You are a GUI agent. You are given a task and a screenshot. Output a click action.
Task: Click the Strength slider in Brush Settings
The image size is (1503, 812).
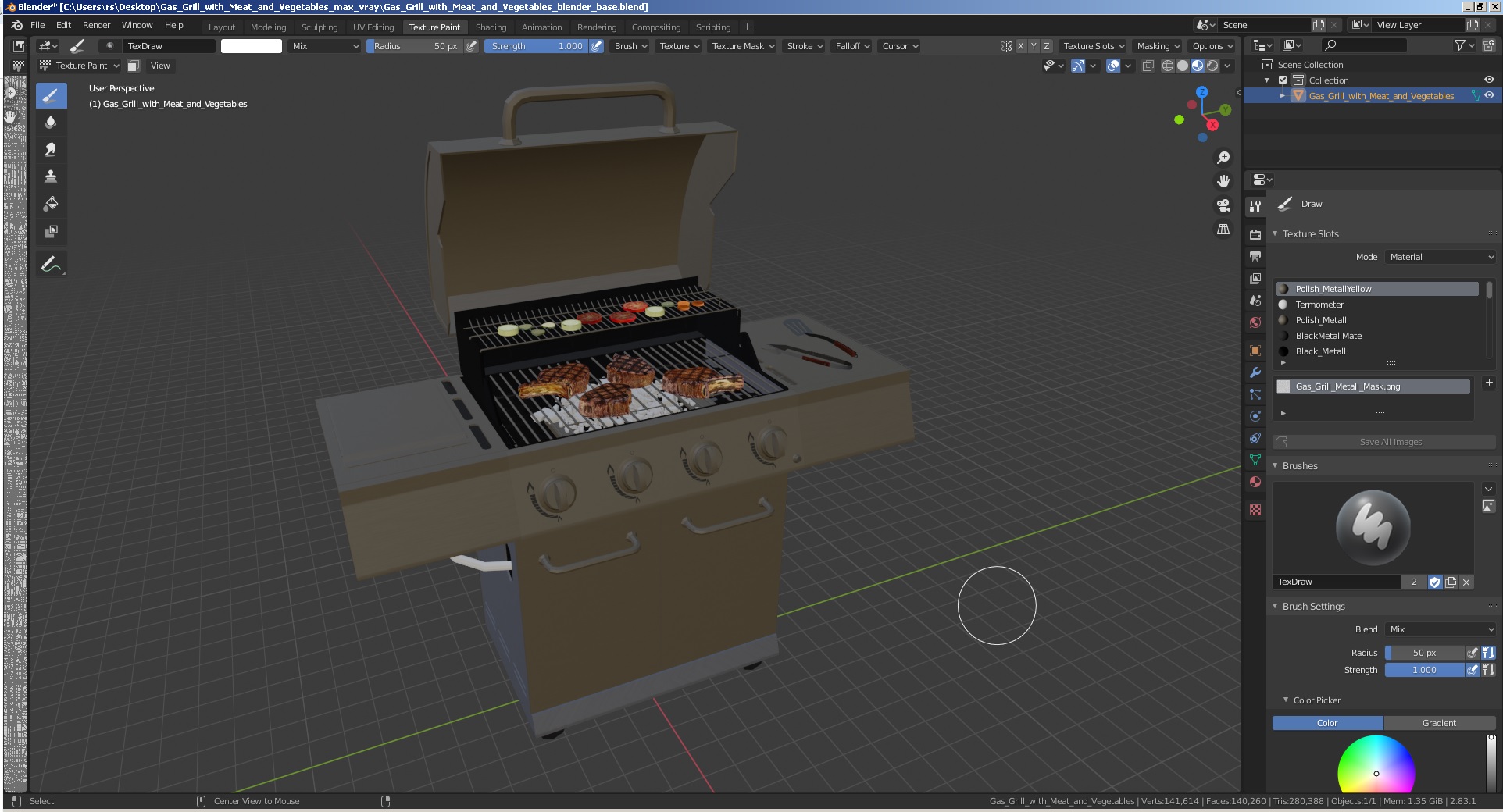click(1424, 670)
